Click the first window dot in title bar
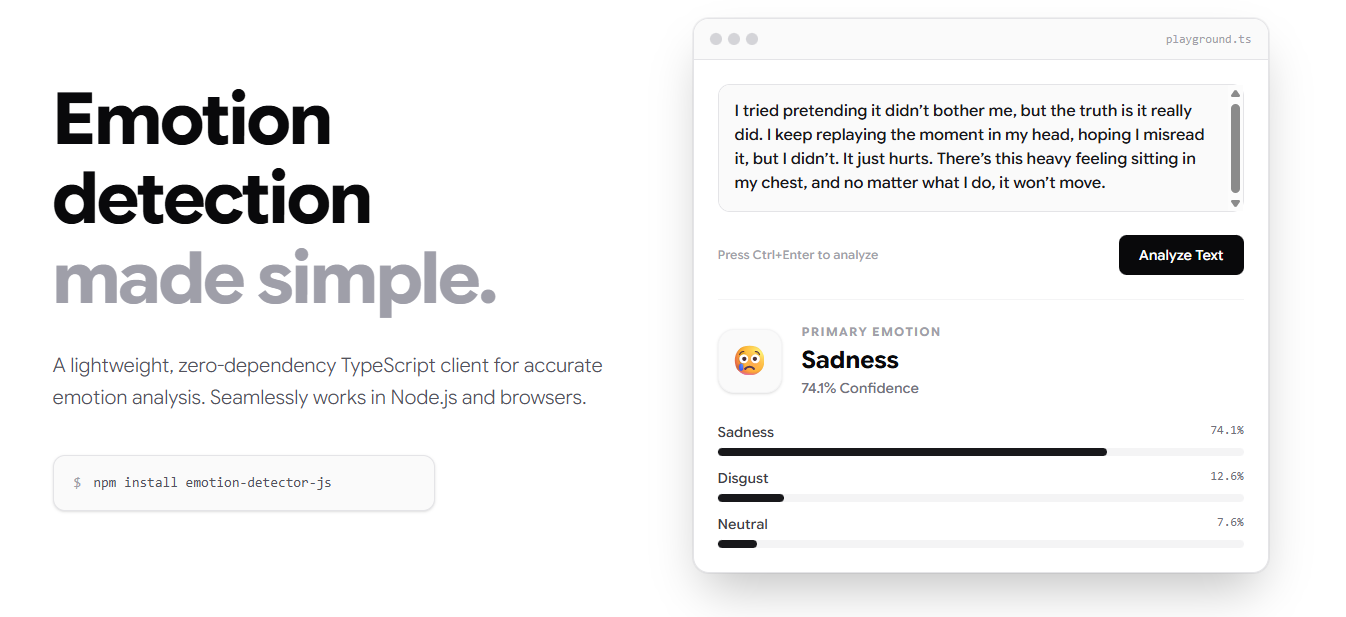The width and height of the screenshot is (1346, 617). pos(715,39)
